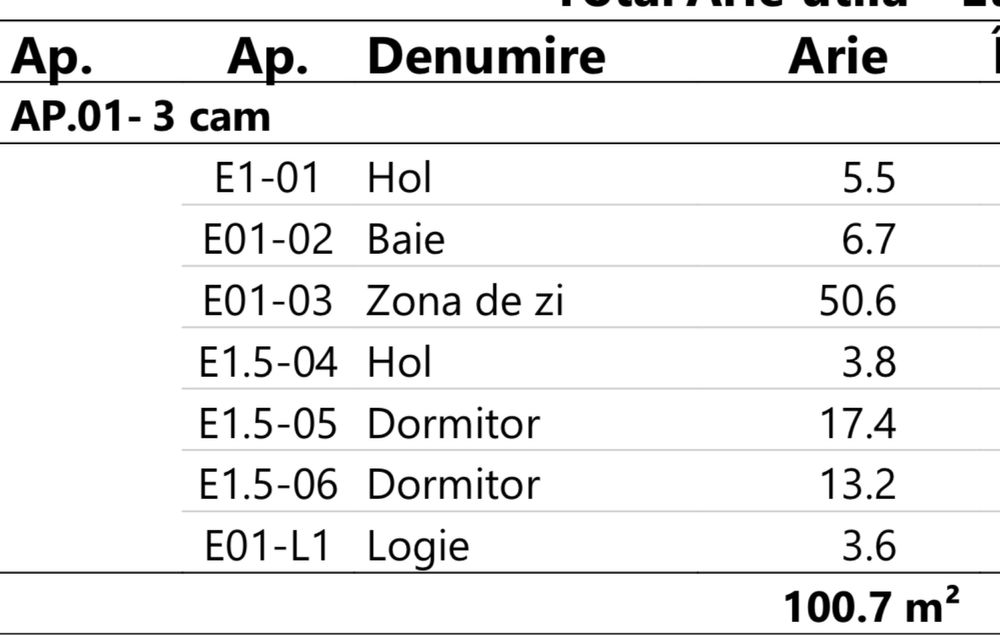
Task: Select the Zona de zi cell
Action: tap(465, 300)
